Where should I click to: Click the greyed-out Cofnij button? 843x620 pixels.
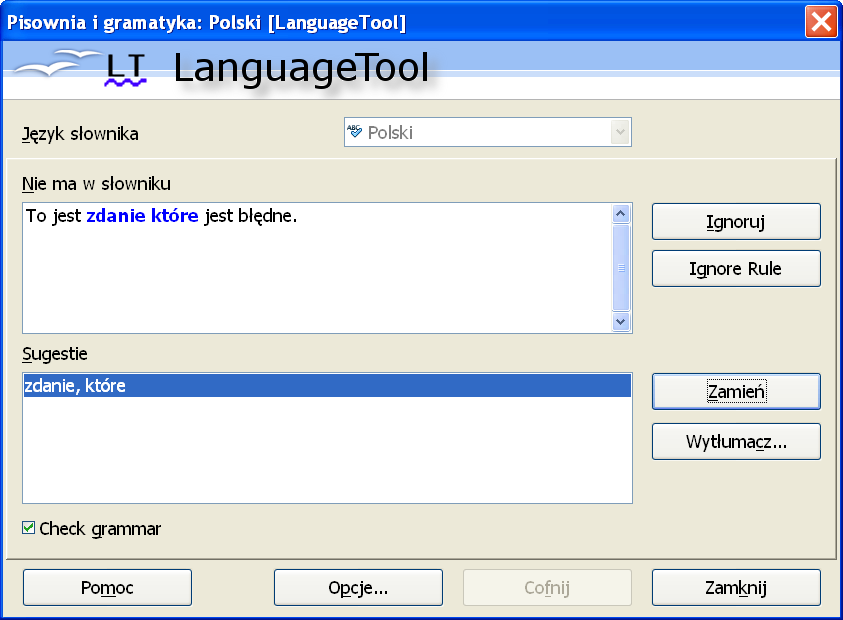coord(547,587)
